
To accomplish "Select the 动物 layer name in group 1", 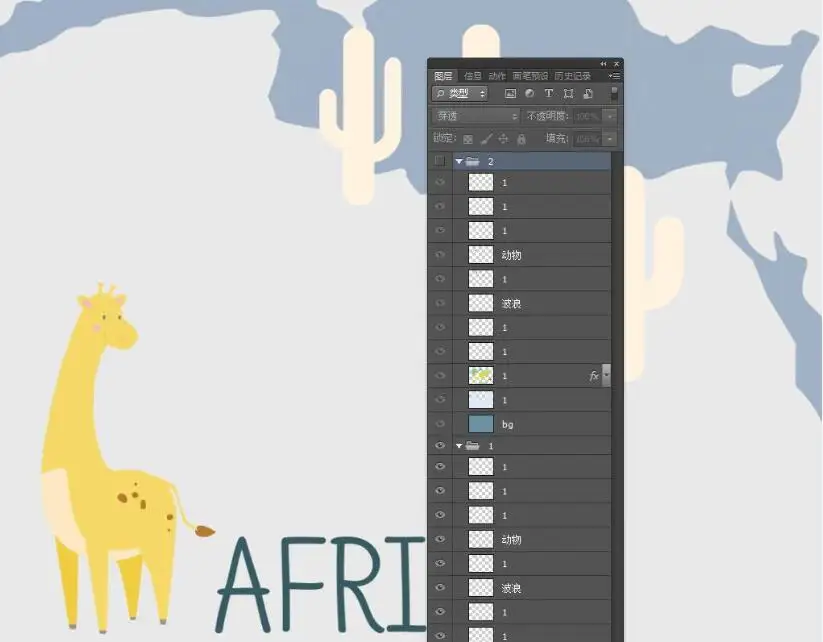I will (511, 540).
